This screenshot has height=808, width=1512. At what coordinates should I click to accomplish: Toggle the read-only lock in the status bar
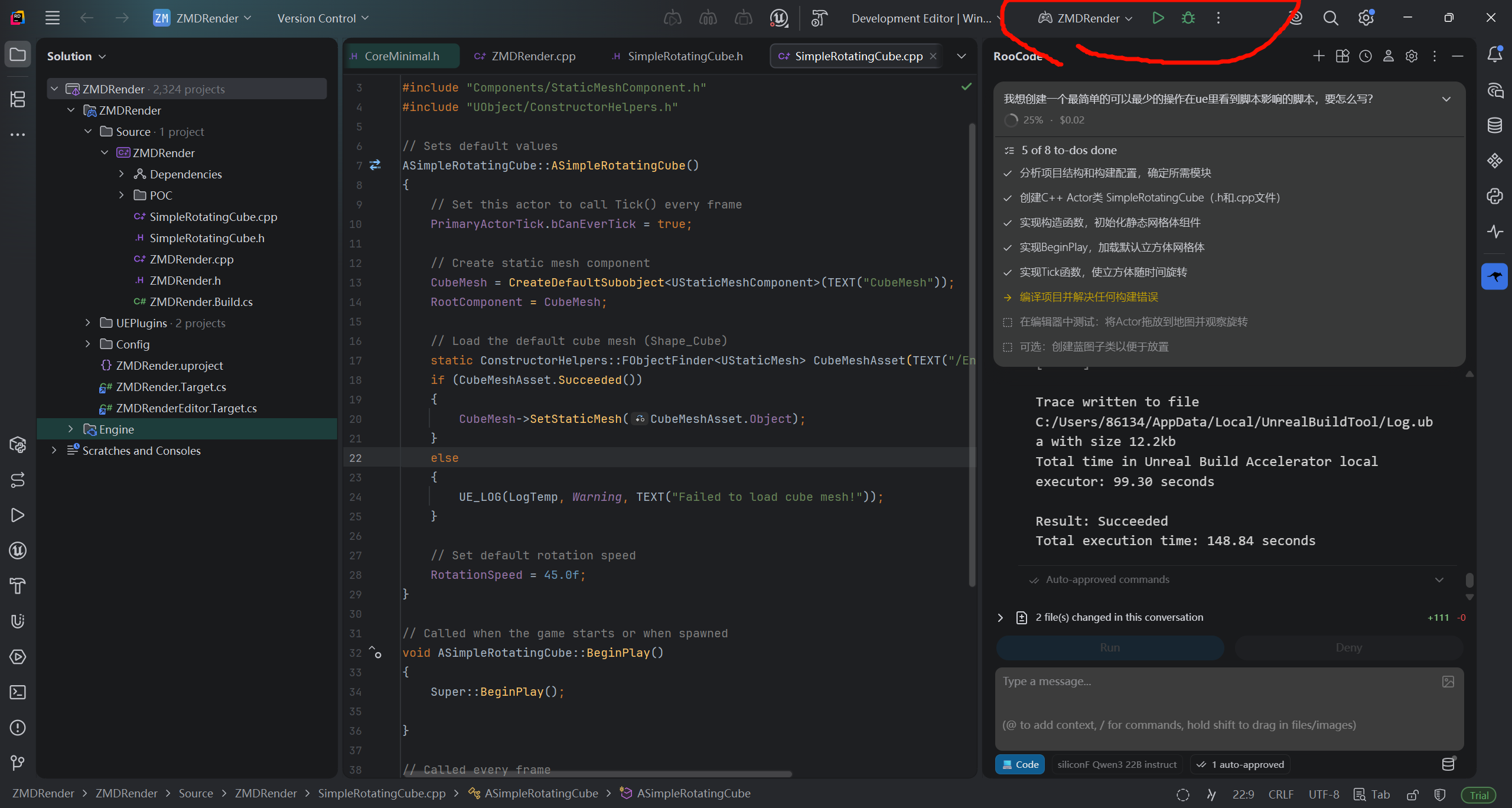[1412, 794]
